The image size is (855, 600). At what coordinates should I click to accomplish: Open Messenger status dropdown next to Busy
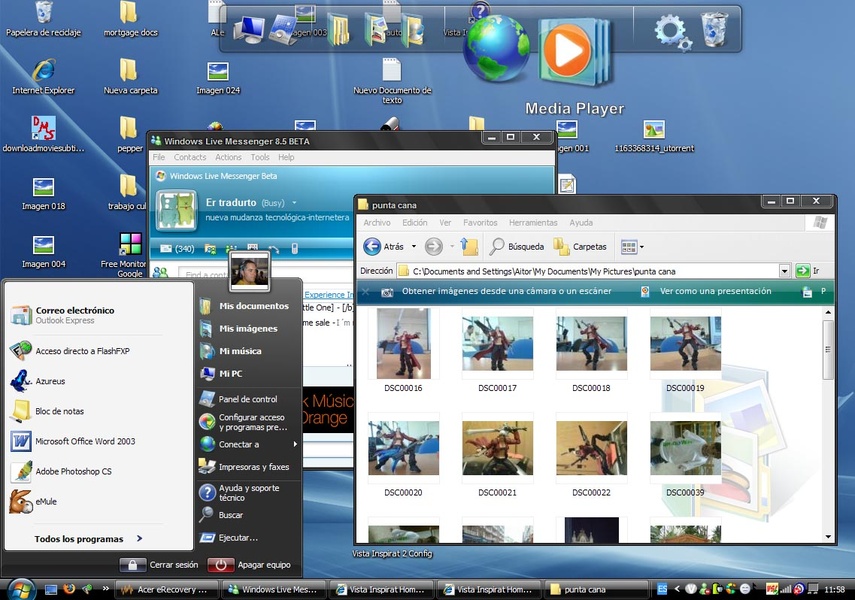(294, 202)
